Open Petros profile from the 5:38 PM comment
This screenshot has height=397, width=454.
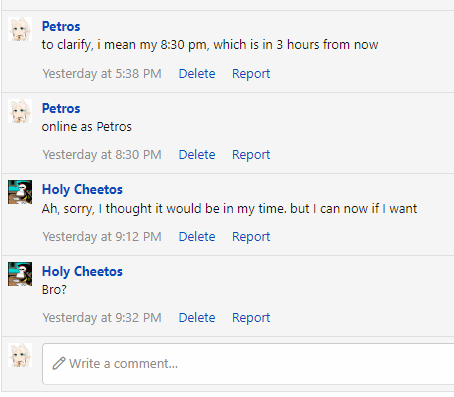point(61,26)
